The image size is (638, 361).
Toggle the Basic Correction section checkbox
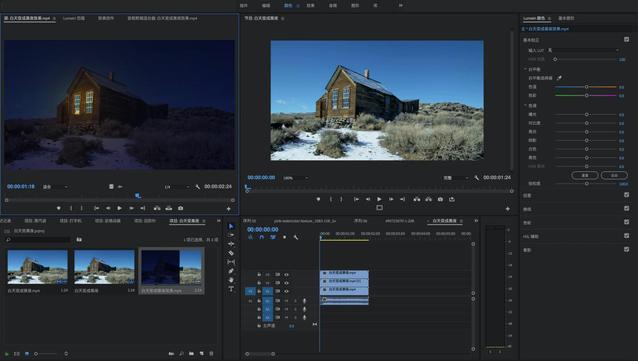point(627,39)
